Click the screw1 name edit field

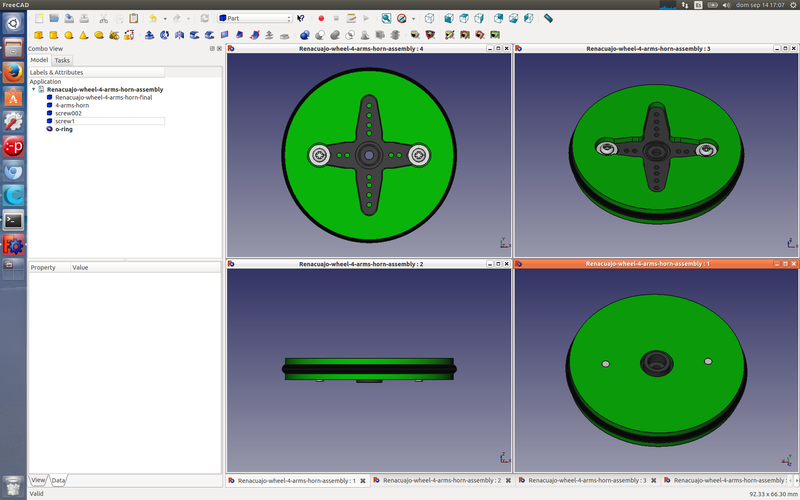pyautogui.click(x=109, y=121)
